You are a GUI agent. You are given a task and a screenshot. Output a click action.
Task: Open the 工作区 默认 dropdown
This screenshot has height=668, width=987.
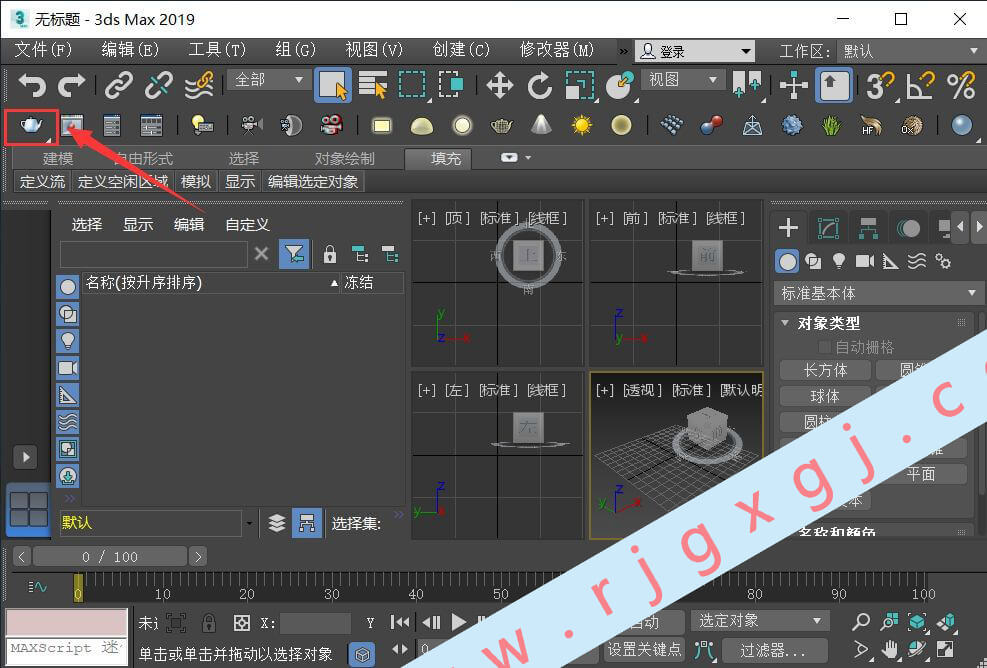click(x=910, y=51)
